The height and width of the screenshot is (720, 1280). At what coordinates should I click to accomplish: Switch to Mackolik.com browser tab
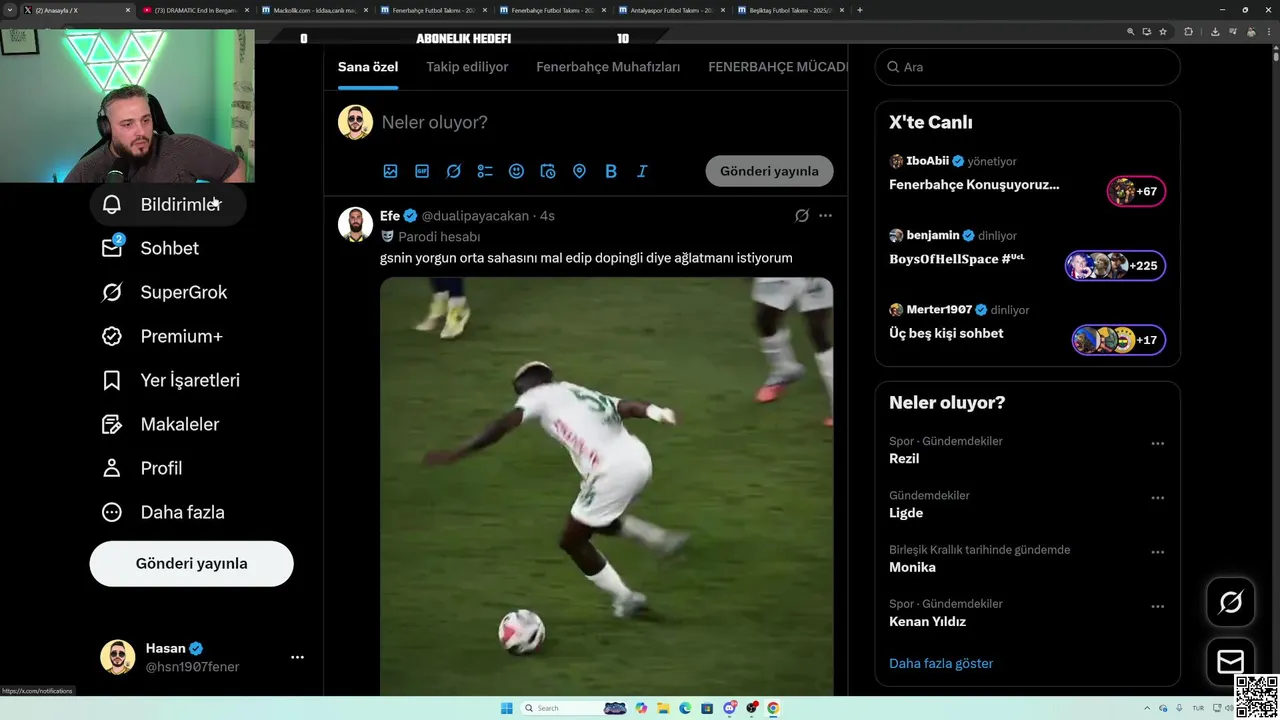(314, 10)
